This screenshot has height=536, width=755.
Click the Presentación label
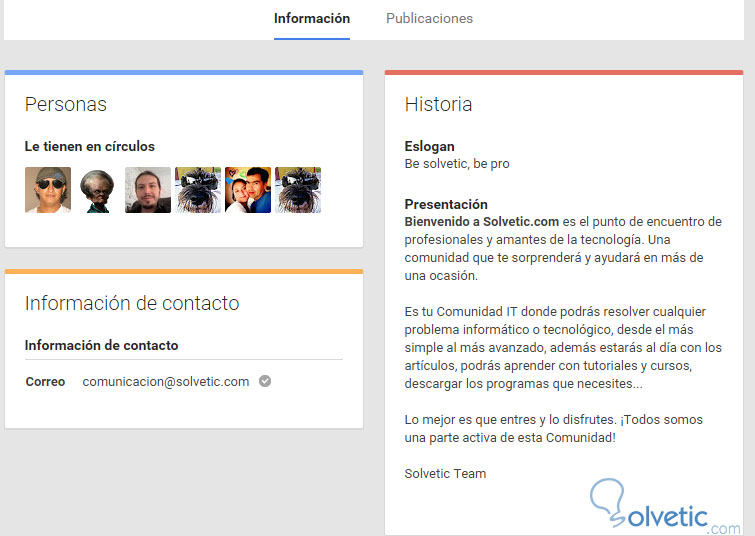446,204
